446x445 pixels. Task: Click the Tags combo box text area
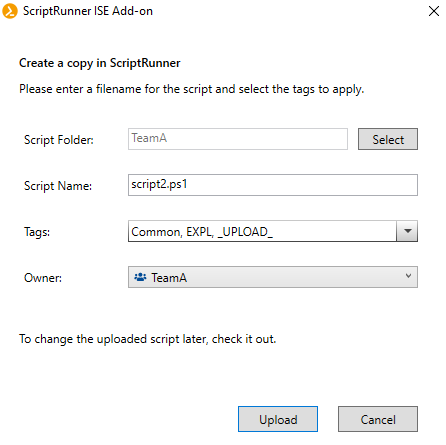click(262, 231)
